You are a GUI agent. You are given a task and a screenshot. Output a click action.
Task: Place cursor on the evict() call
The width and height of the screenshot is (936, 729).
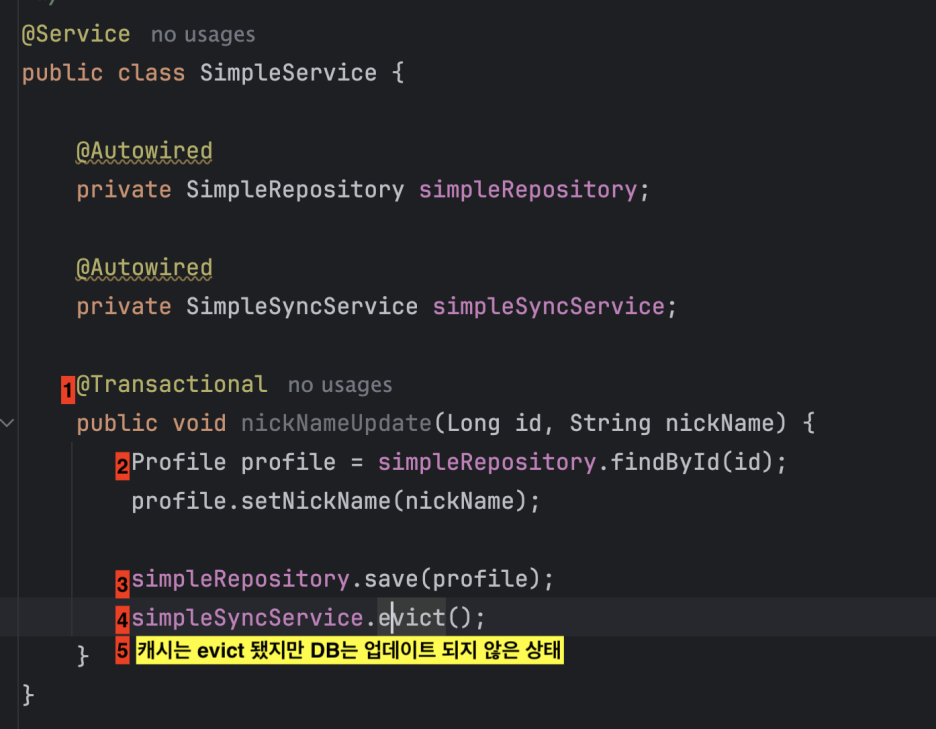[x=425, y=618]
